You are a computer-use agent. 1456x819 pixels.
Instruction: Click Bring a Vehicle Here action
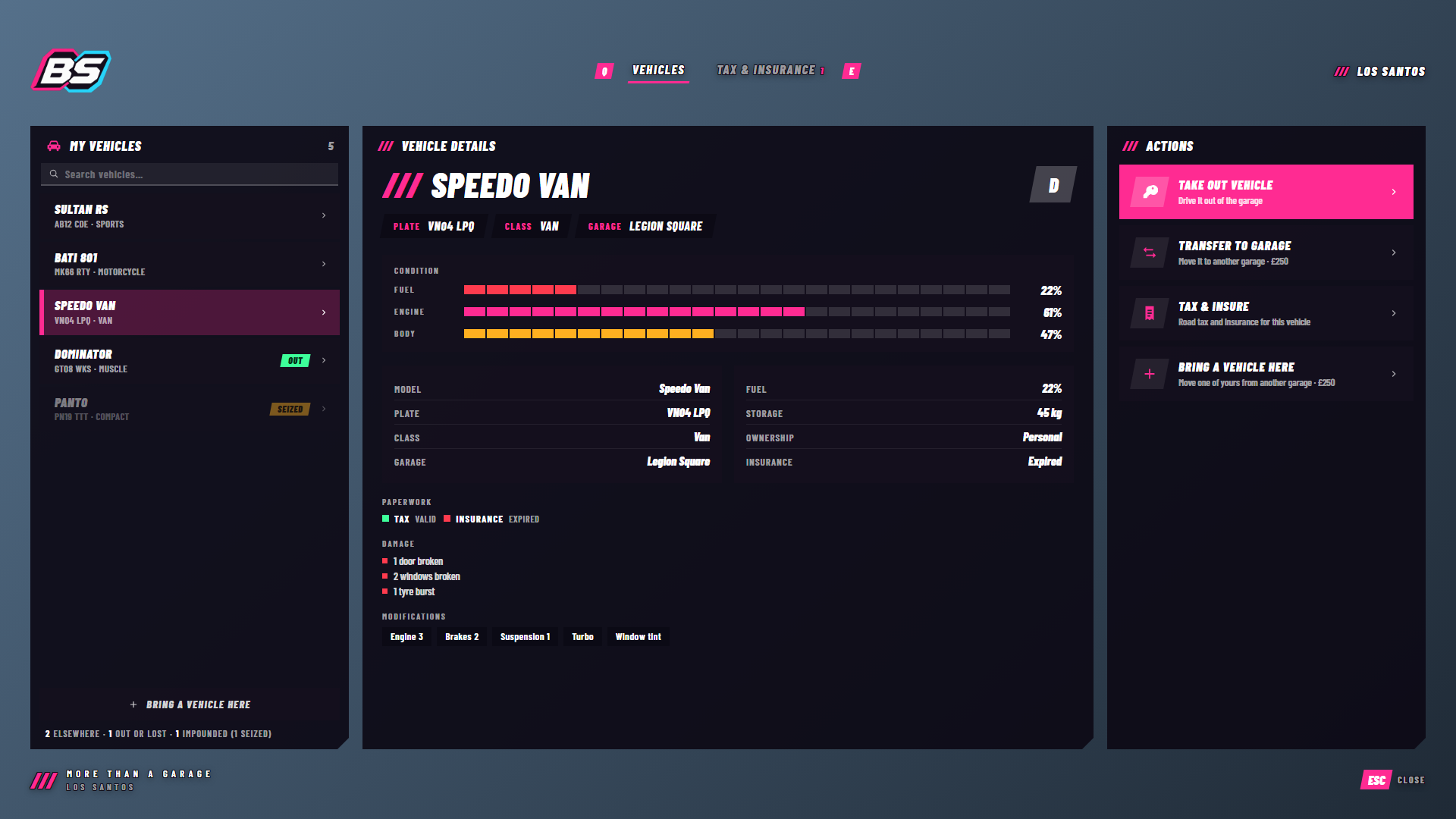[x=1266, y=374]
